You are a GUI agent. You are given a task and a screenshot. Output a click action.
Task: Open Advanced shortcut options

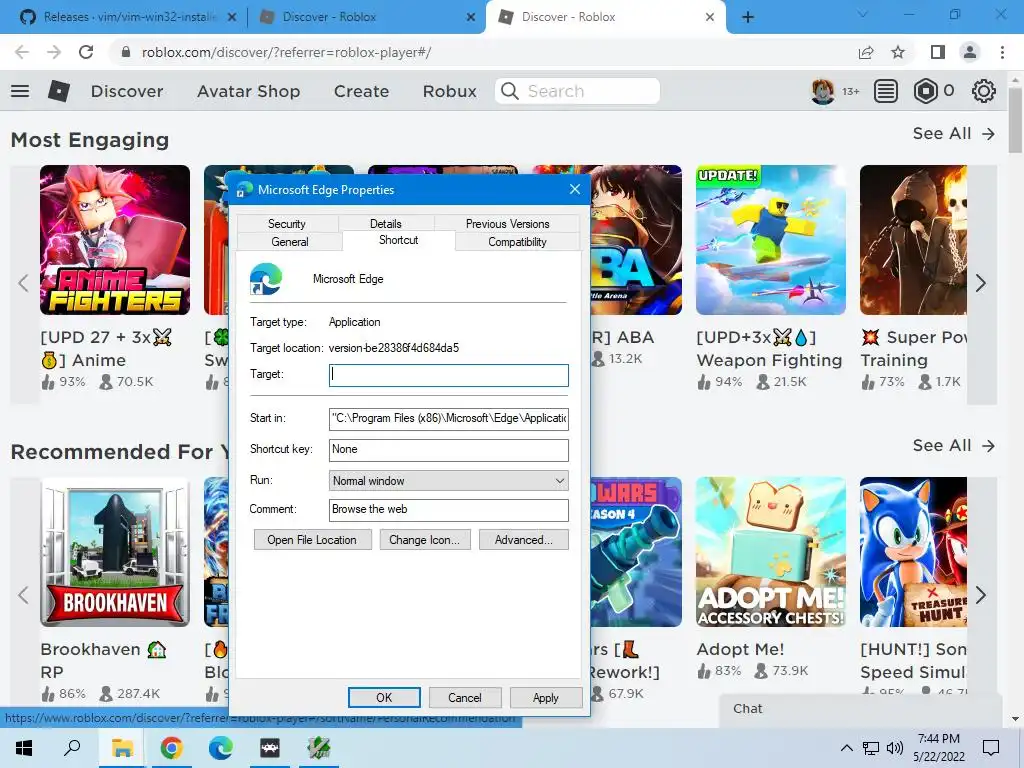(524, 539)
